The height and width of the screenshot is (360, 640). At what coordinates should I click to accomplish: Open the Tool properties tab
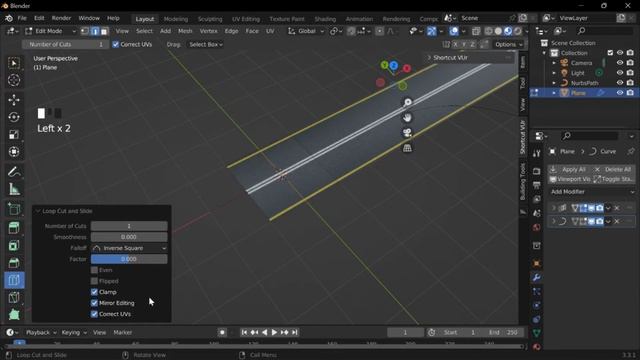(536, 153)
